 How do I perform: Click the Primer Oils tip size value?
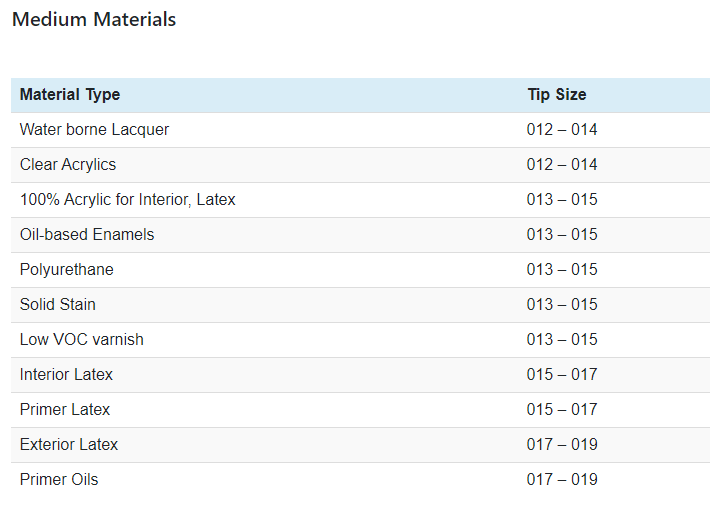pos(562,480)
